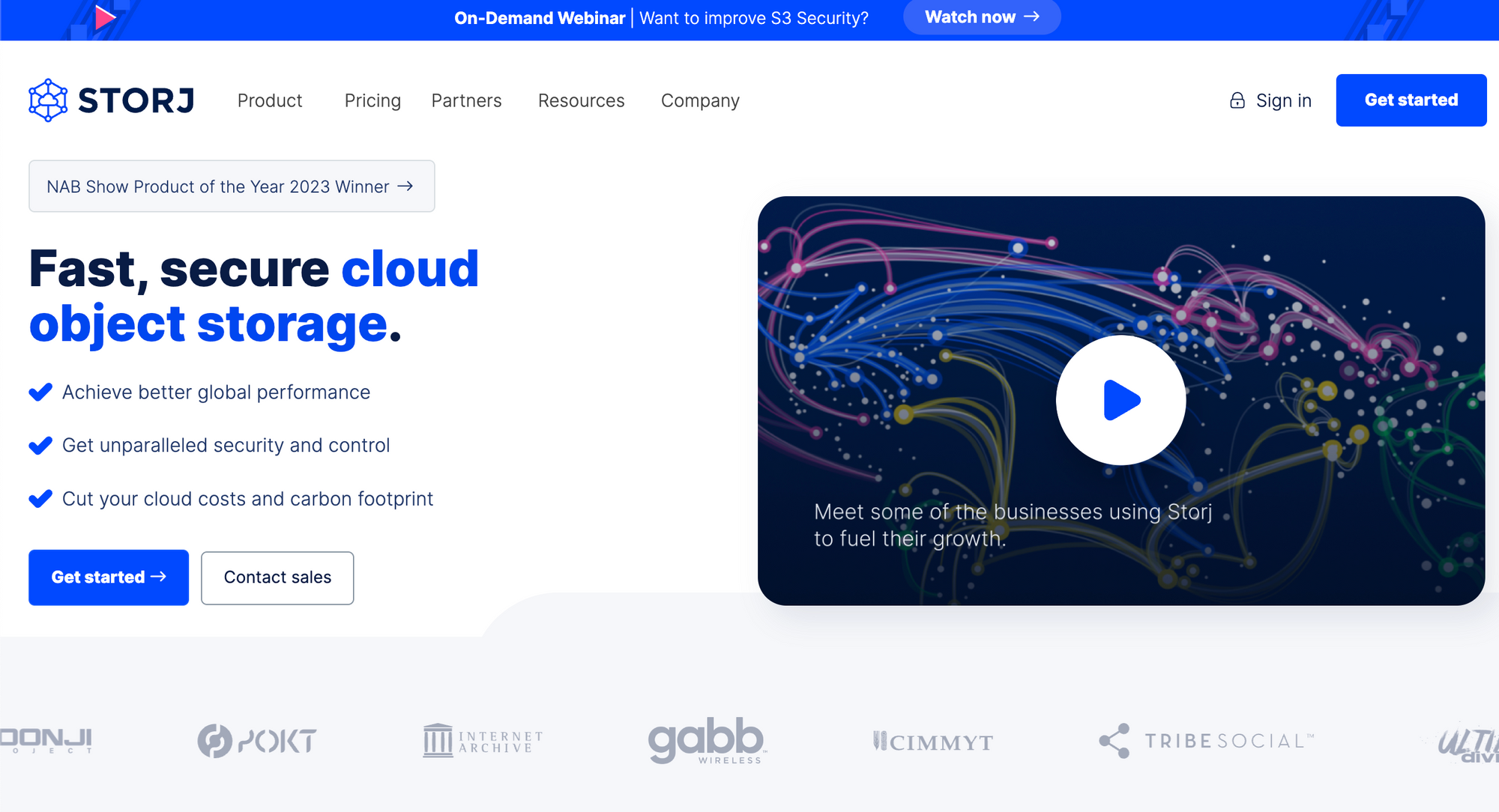Expand the Resources menu
This screenshot has height=812, width=1499.
click(581, 100)
